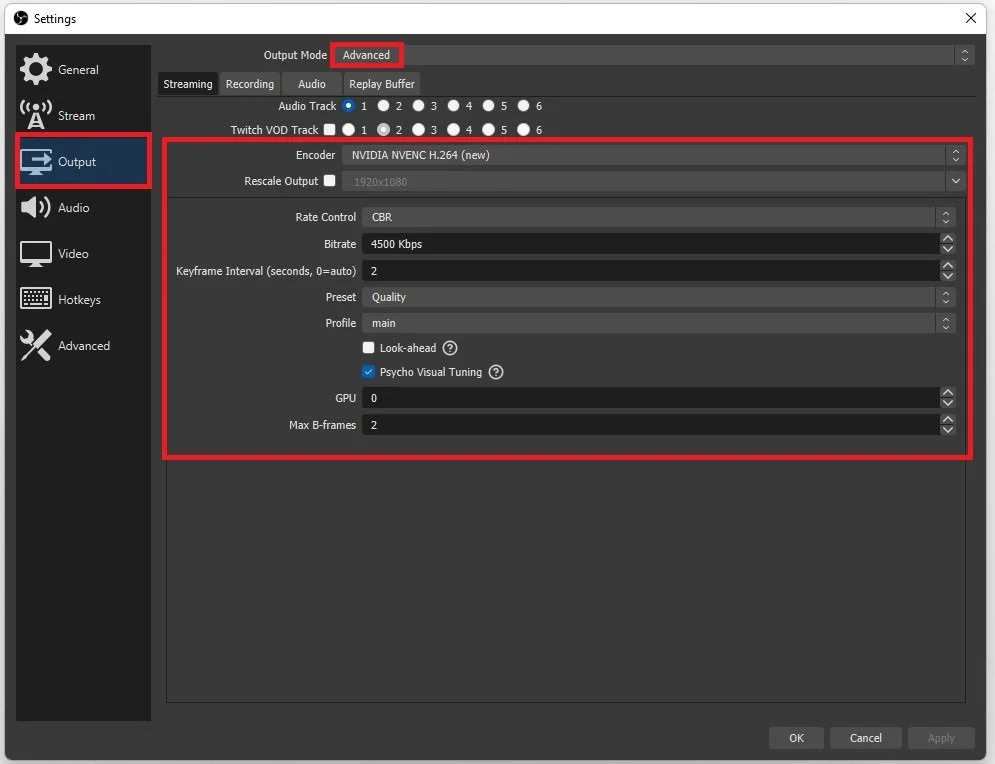This screenshot has width=995, height=764.
Task: Show Psycho Visual Tuning help icon
Action: tap(496, 372)
